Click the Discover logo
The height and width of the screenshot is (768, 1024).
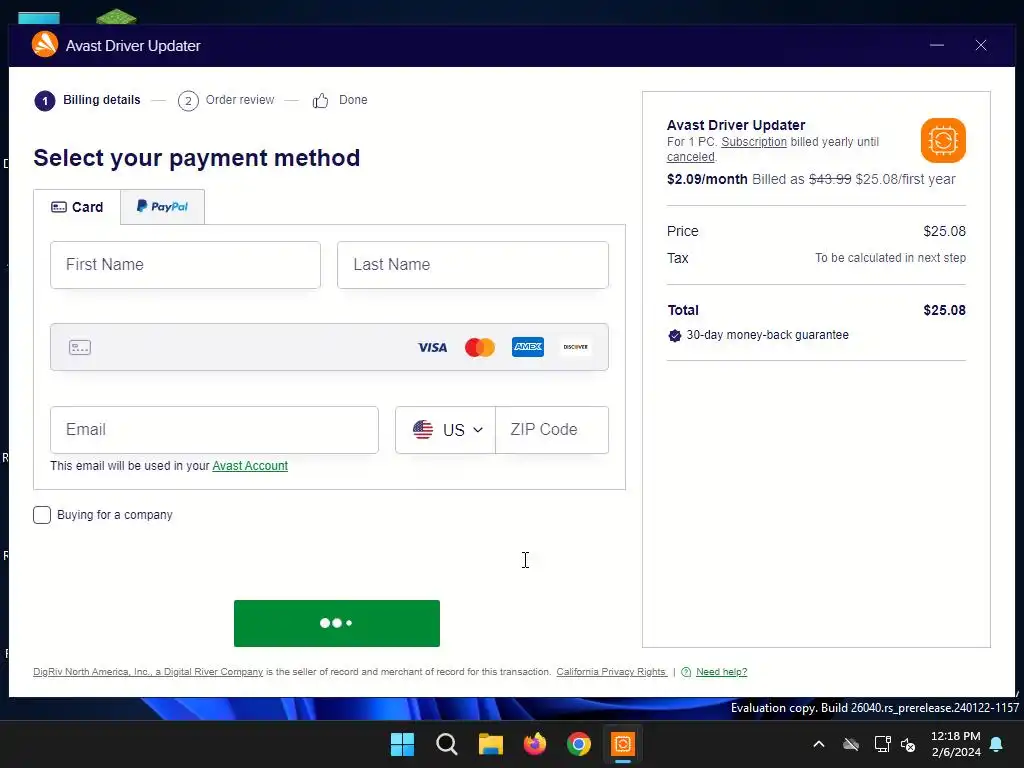click(575, 347)
